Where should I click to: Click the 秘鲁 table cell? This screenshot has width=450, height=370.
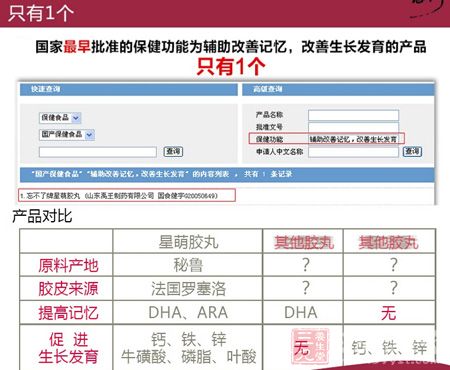[188, 265]
